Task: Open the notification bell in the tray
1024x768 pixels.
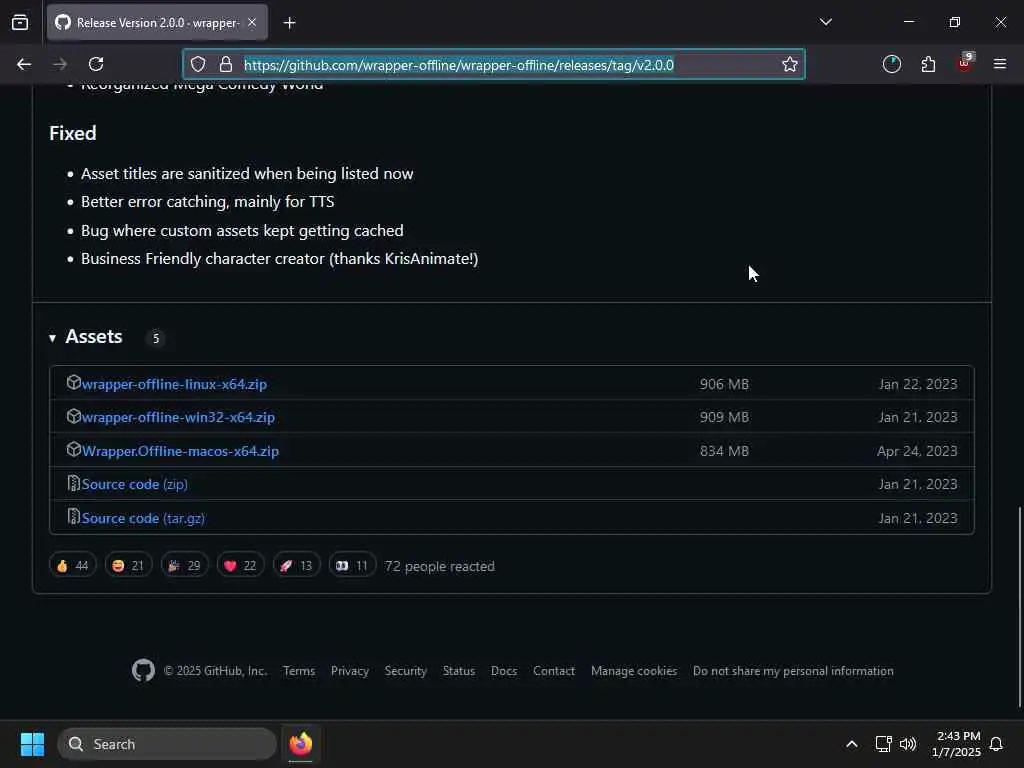Action: pos(996,744)
